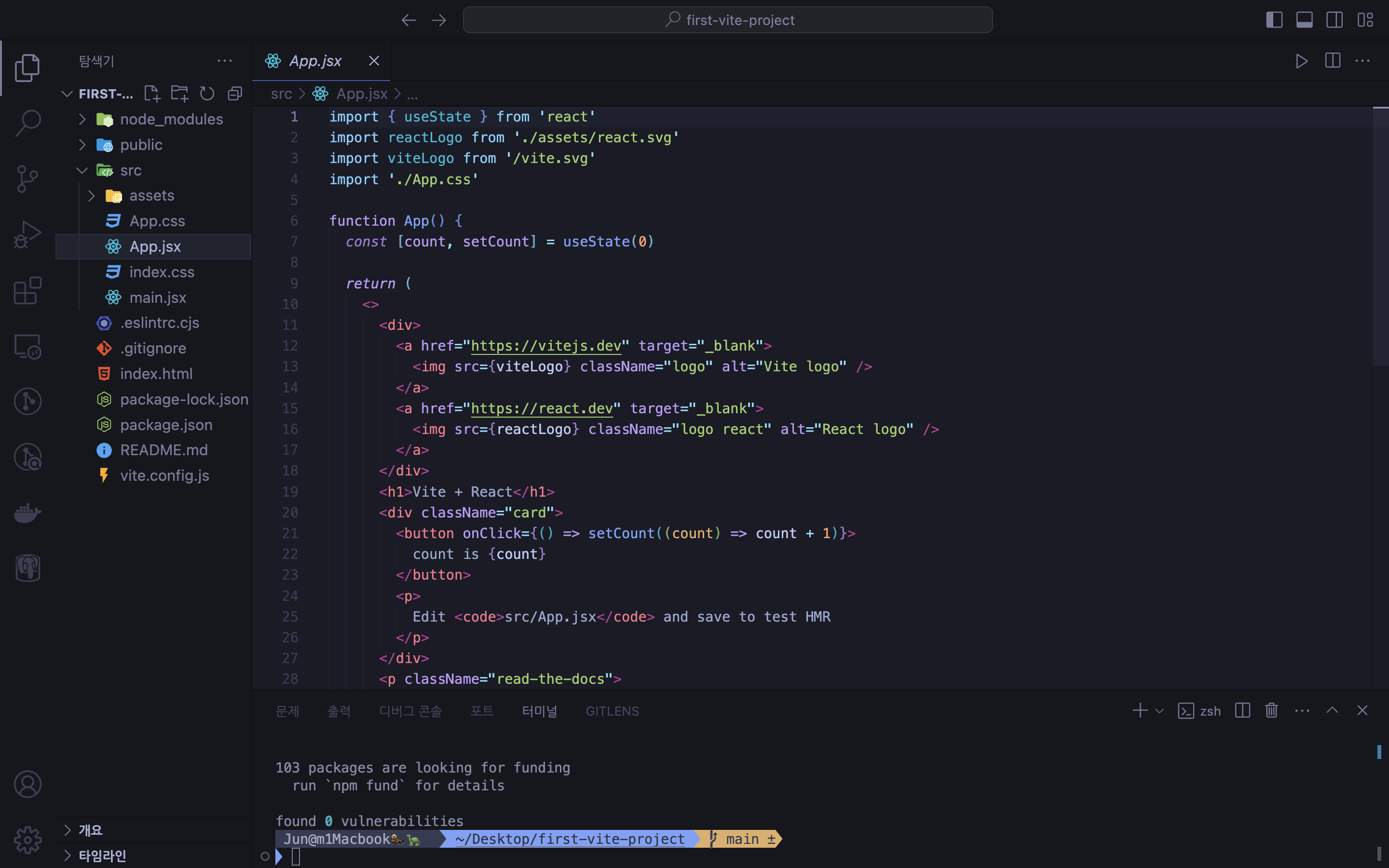Click the Run Code play icon
The image size is (1389, 868).
pyautogui.click(x=1301, y=61)
